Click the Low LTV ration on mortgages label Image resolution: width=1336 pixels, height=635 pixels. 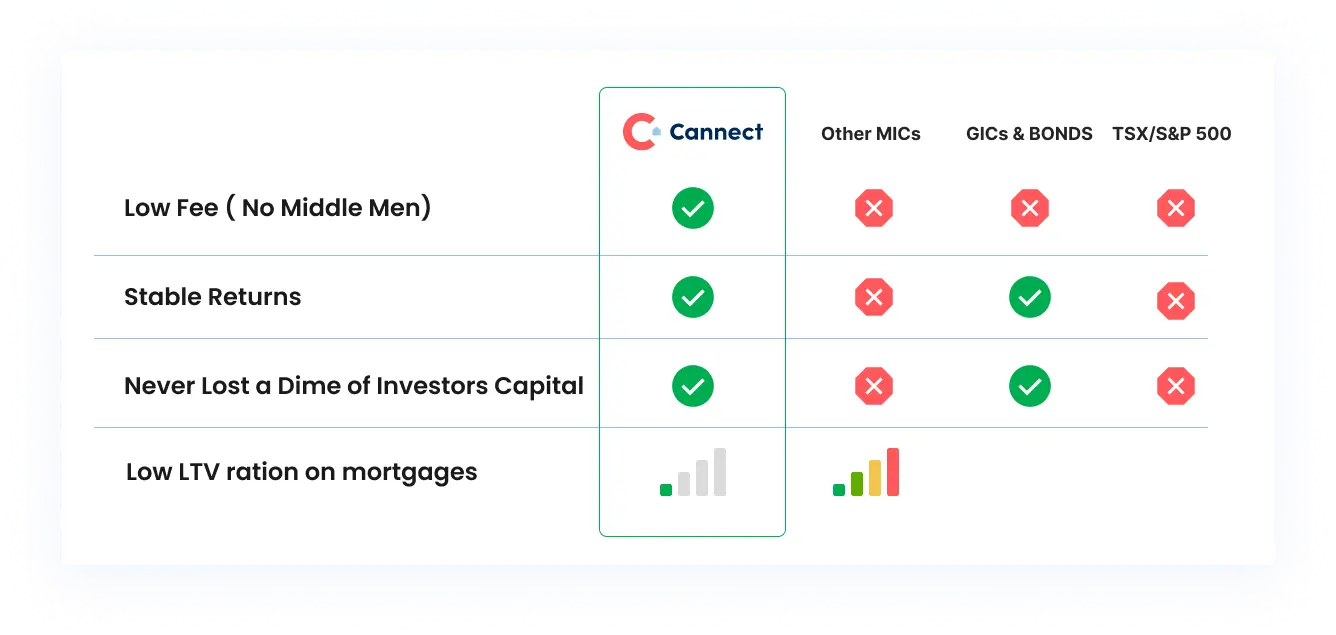302,472
